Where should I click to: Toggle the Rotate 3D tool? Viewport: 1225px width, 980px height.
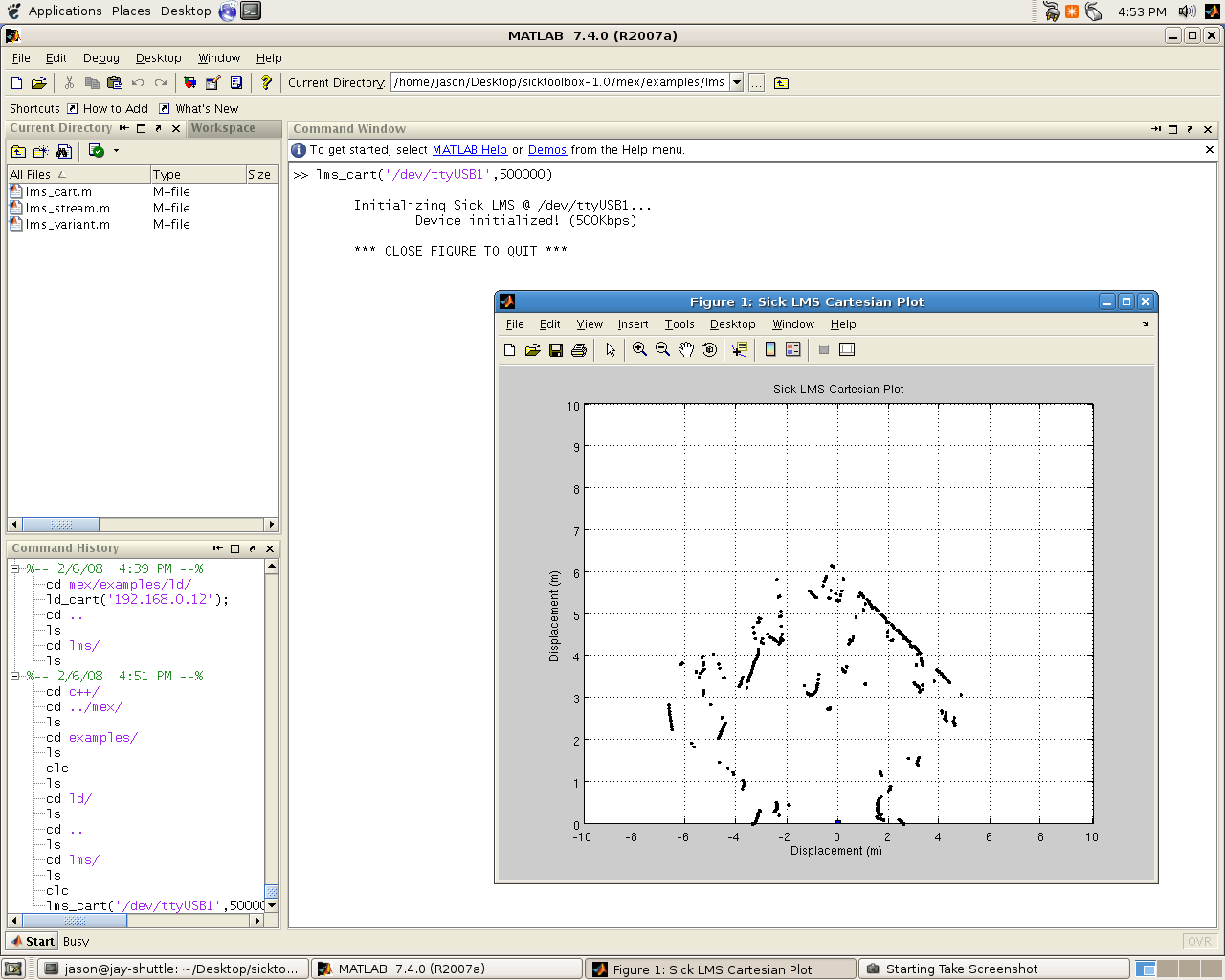[709, 350]
